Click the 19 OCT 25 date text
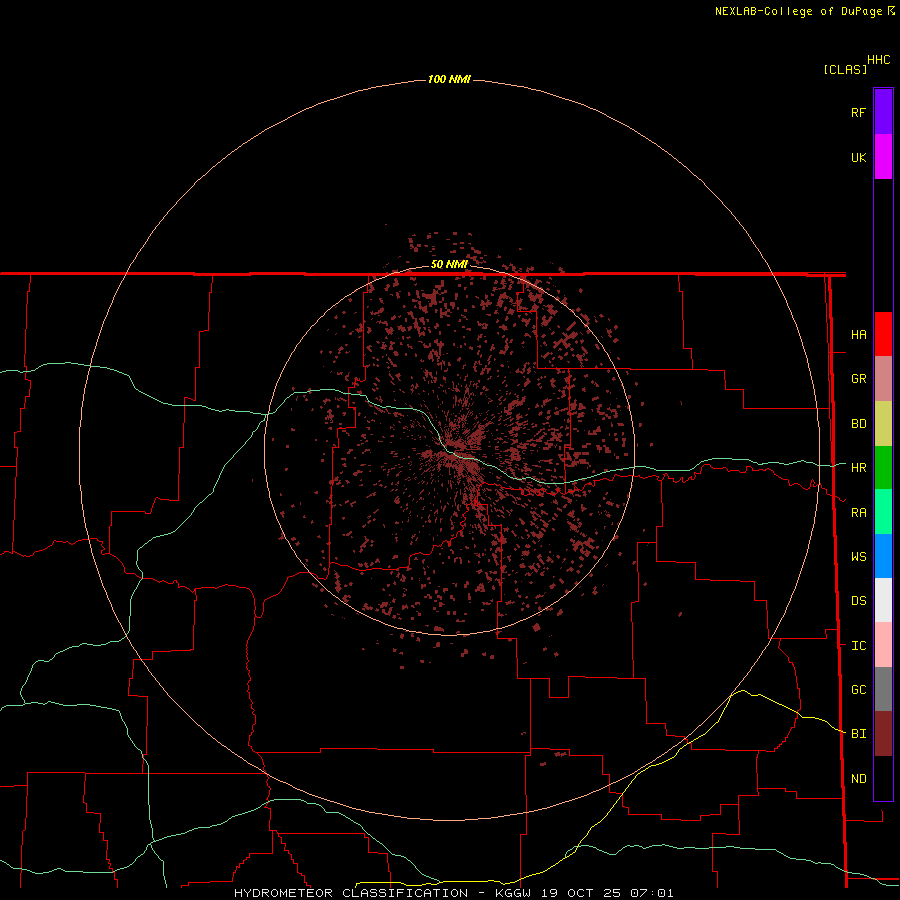900x900 pixels. click(579, 893)
